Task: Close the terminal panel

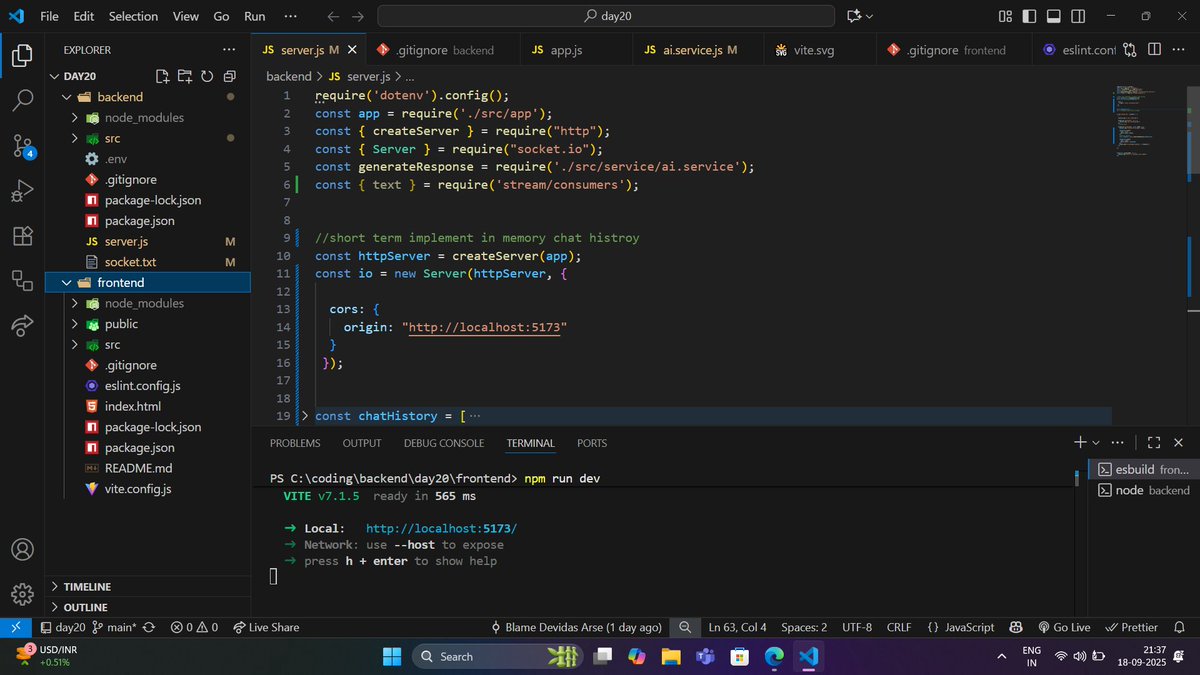Action: tap(1178, 442)
